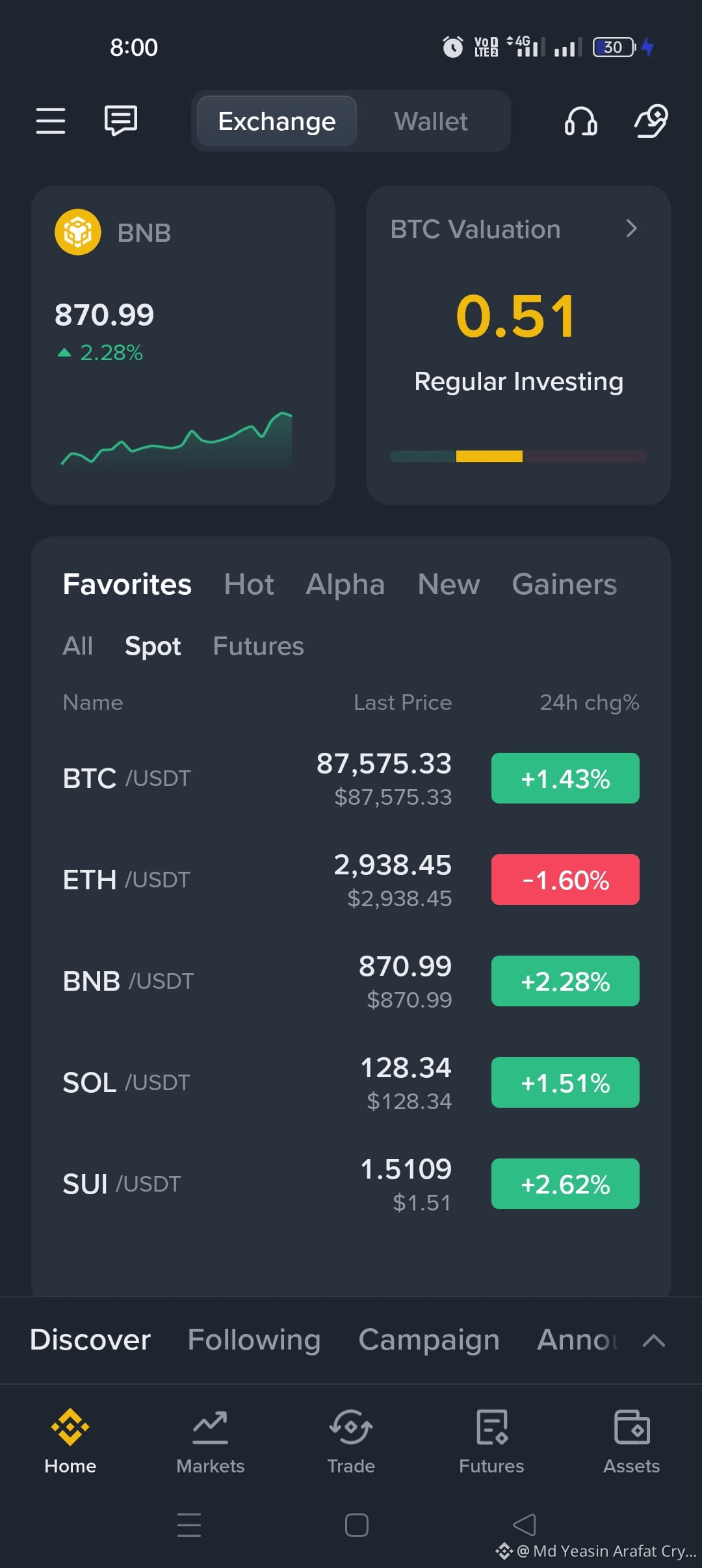The image size is (702, 1568).
Task: Open the hamburger menu icon
Action: tap(50, 121)
